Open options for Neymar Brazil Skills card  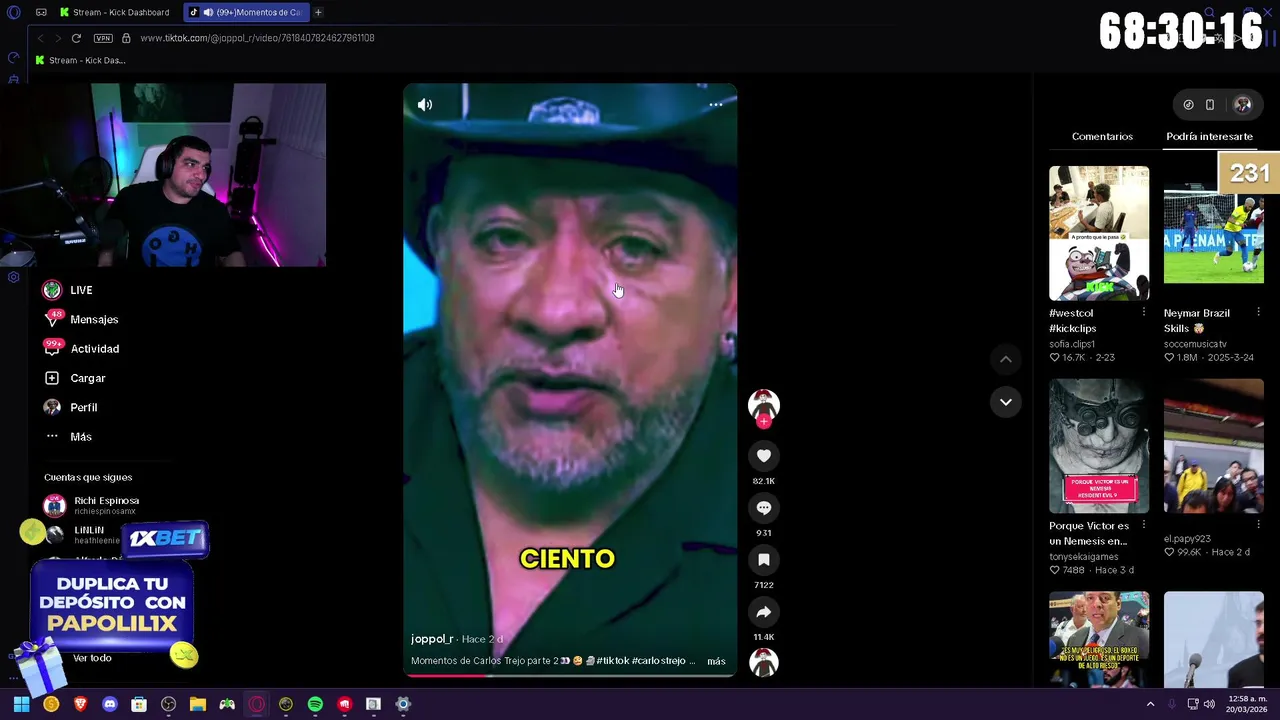pyautogui.click(x=1258, y=313)
